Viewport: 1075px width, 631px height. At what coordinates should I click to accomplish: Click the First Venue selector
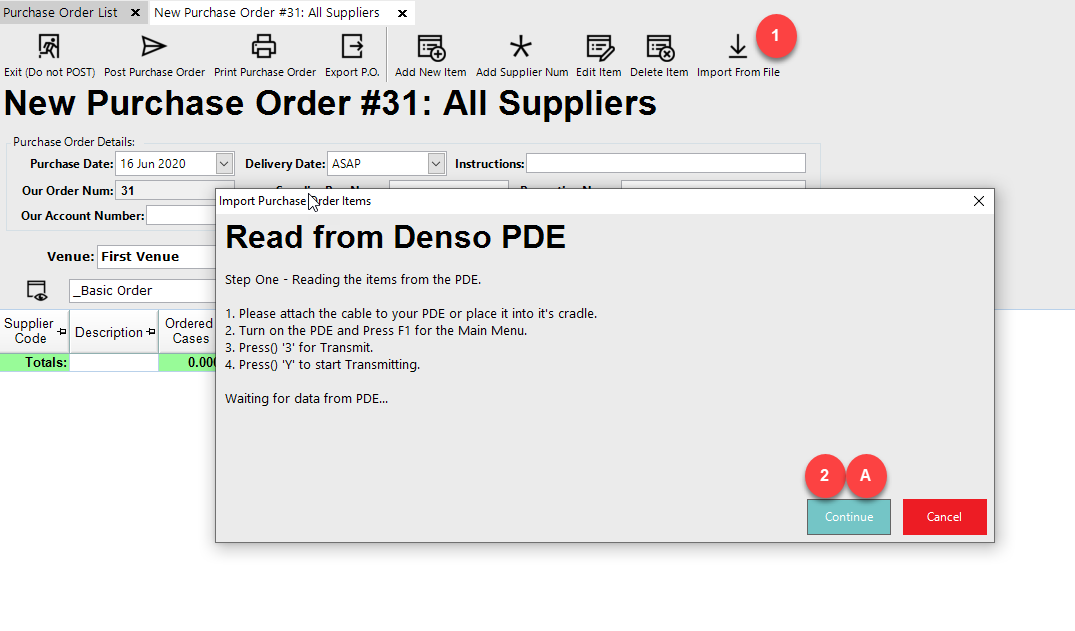156,257
